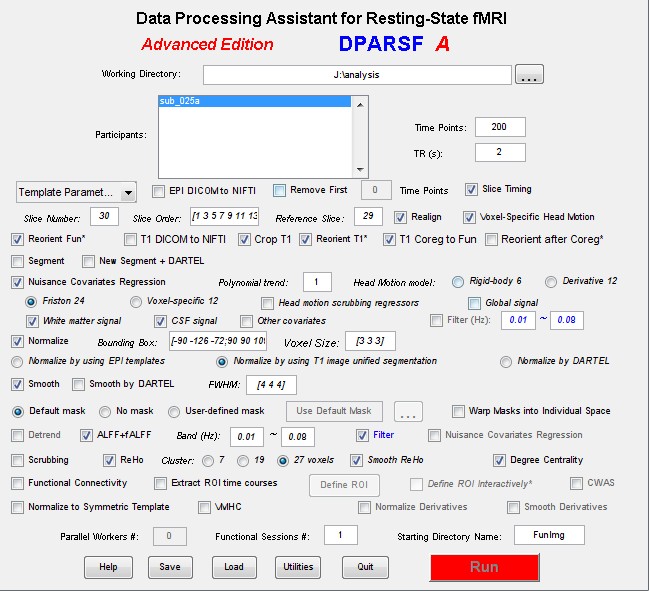Toggle T1 Coreg to Fun checkbox
This screenshot has height=591, width=649.
pyautogui.click(x=389, y=239)
